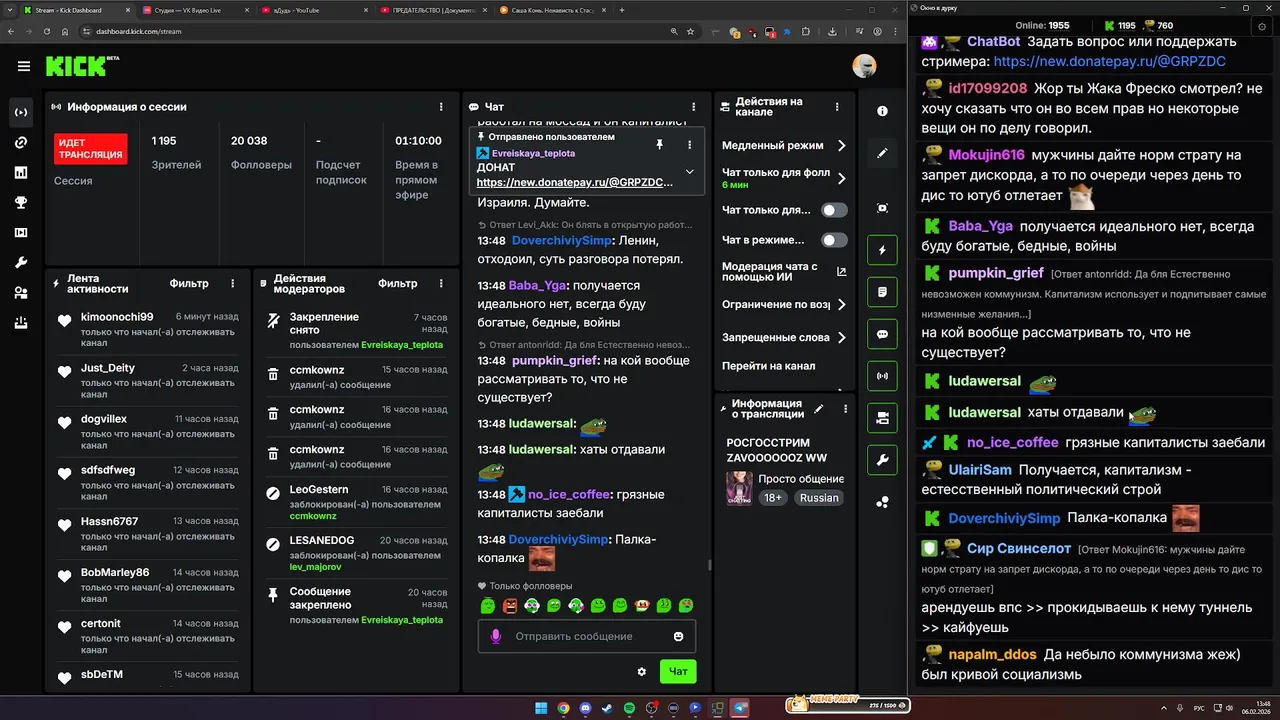Open Фильтр in Действия модераторов panel
1280x720 pixels.
point(397,283)
